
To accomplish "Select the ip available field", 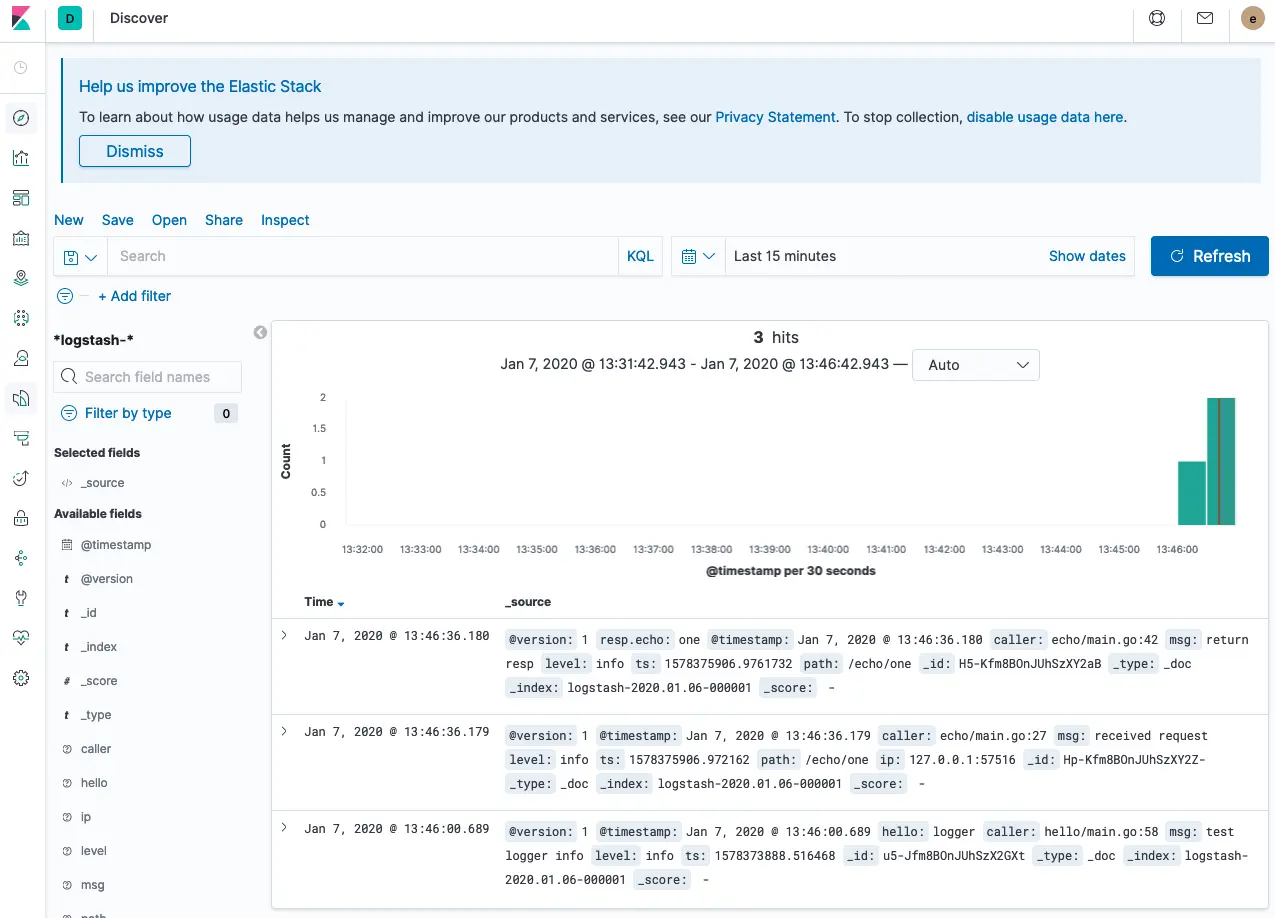I will [85, 817].
